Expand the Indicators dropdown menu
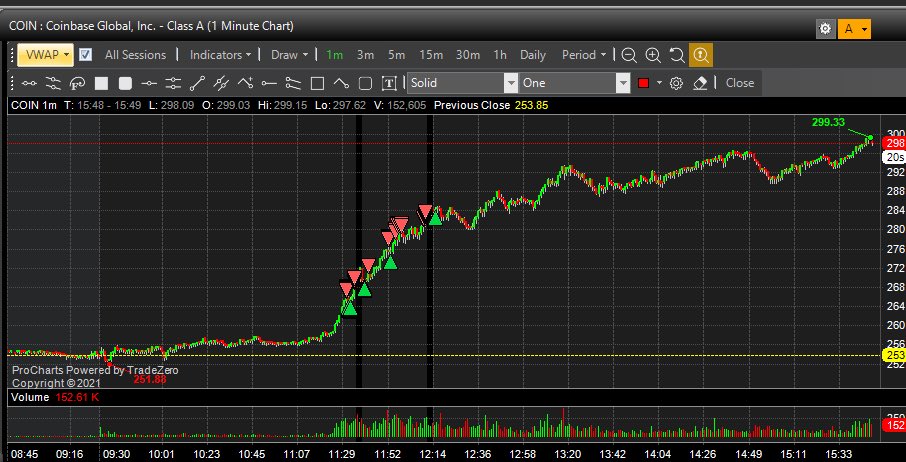Screen dimensions: 906x462 tap(221, 55)
